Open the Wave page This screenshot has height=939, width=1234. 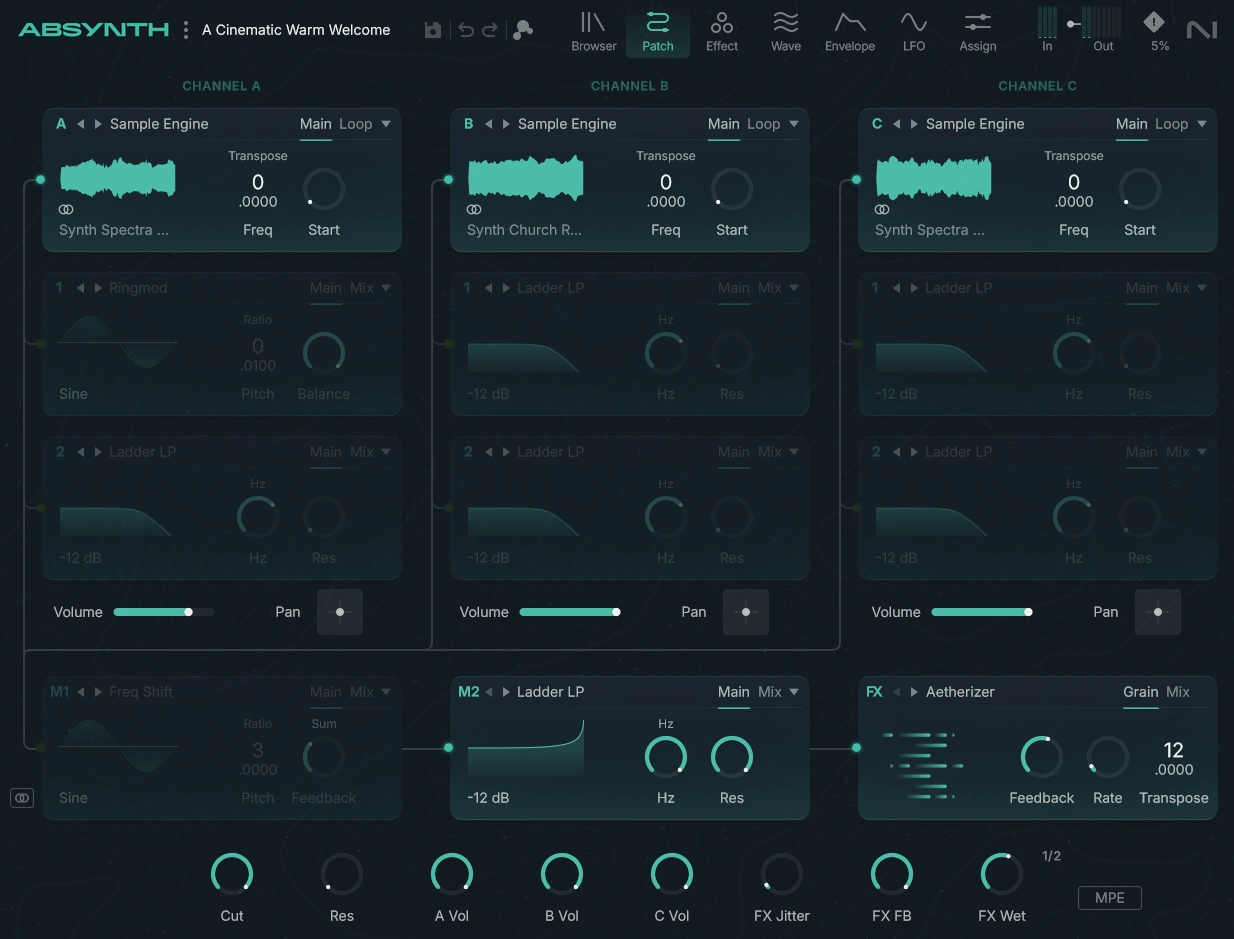tap(786, 31)
